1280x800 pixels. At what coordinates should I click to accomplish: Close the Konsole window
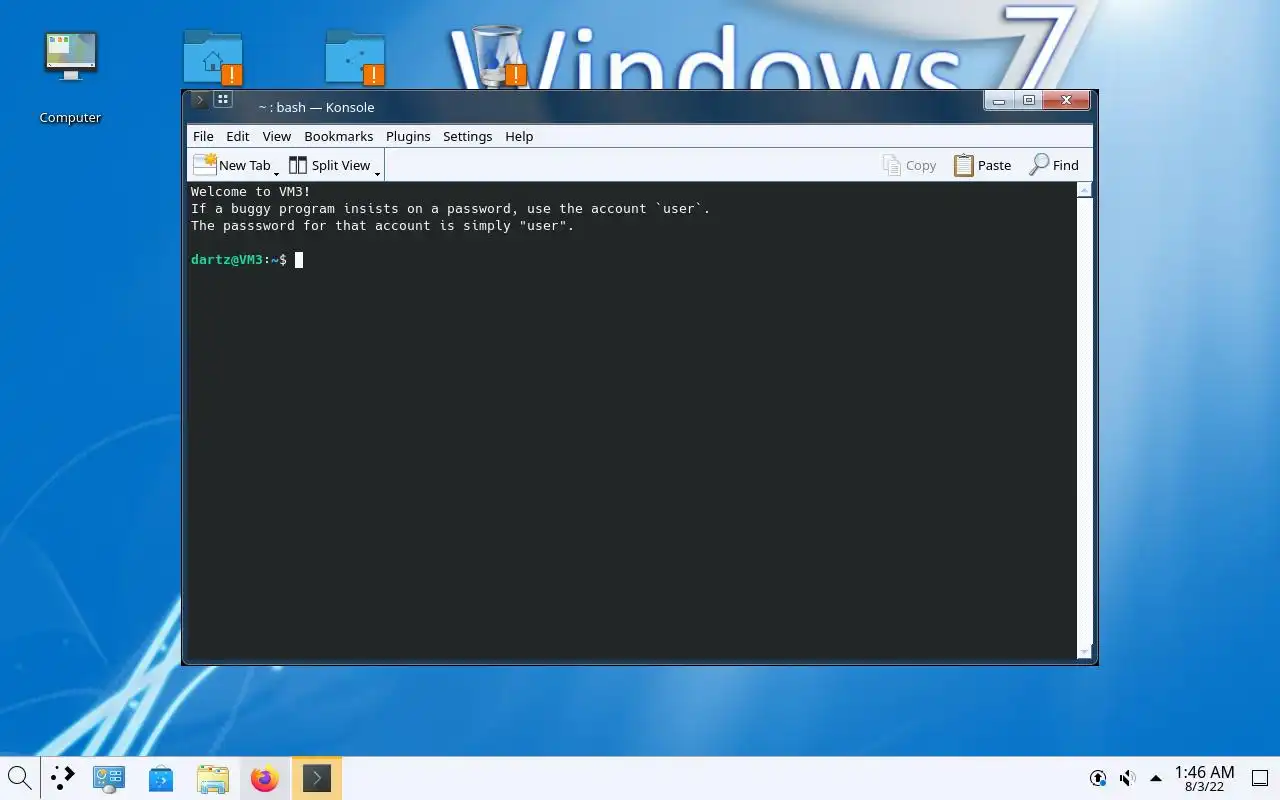[1066, 101]
